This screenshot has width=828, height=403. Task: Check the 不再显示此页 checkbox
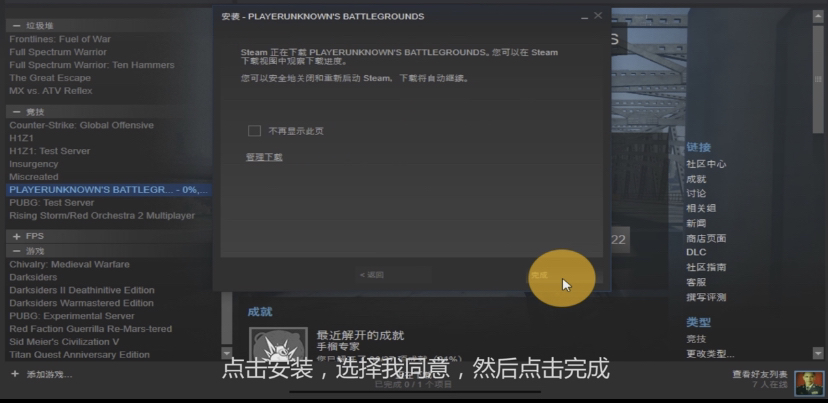[x=254, y=131]
